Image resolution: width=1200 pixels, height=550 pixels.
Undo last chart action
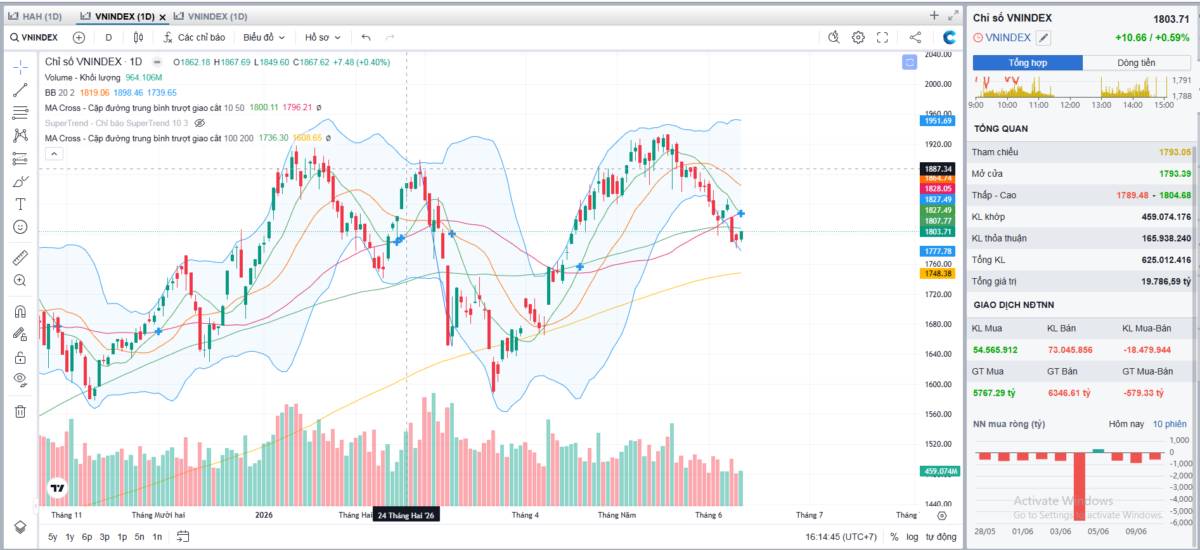point(366,37)
